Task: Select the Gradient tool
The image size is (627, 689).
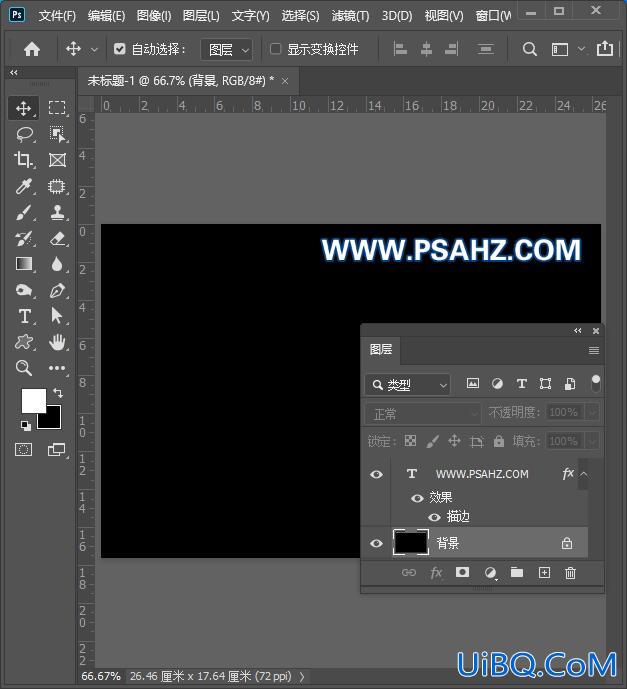Action: point(24,264)
